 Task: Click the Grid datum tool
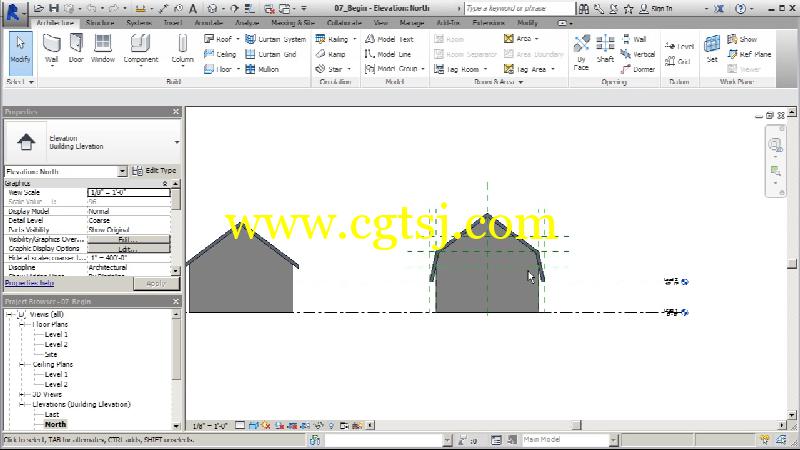[x=678, y=61]
